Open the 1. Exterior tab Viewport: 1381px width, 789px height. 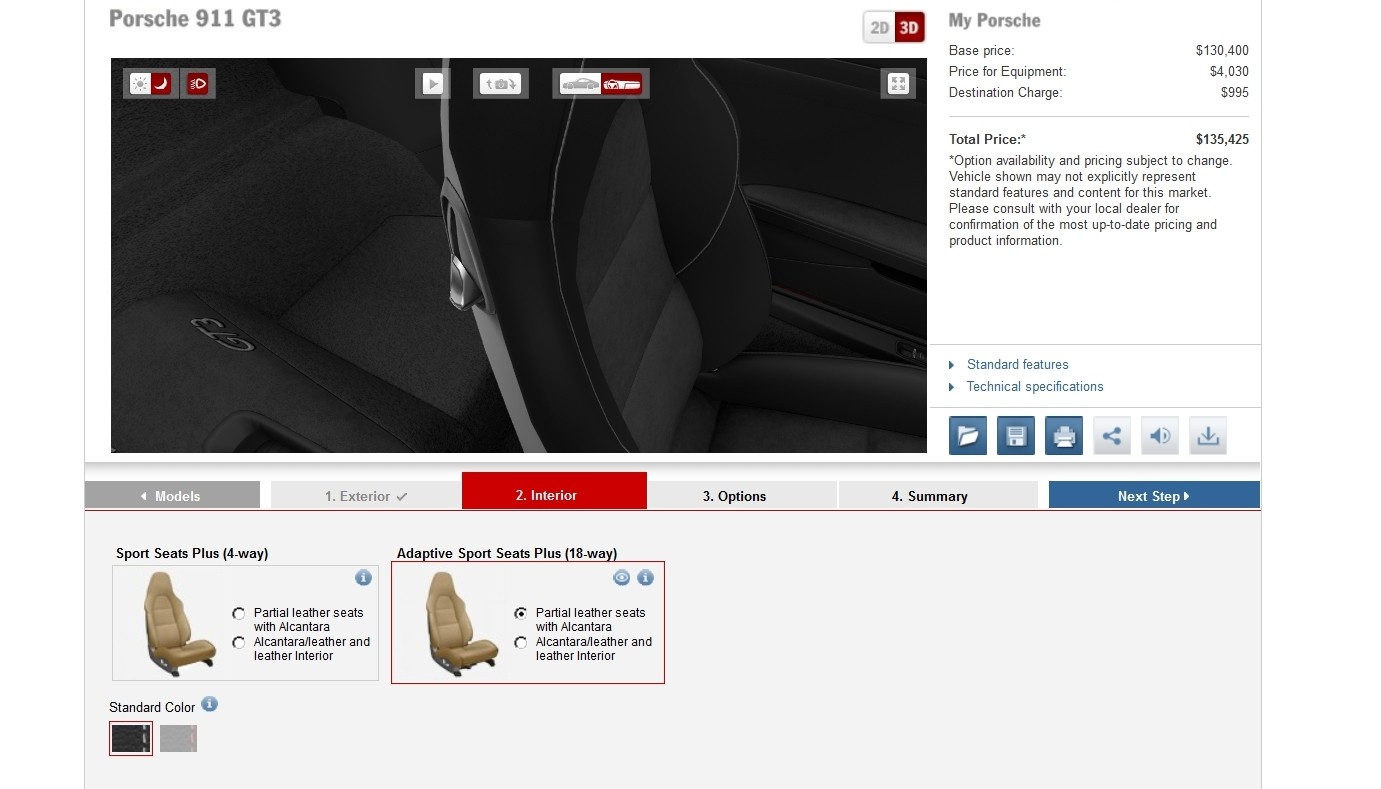pyautogui.click(x=366, y=496)
